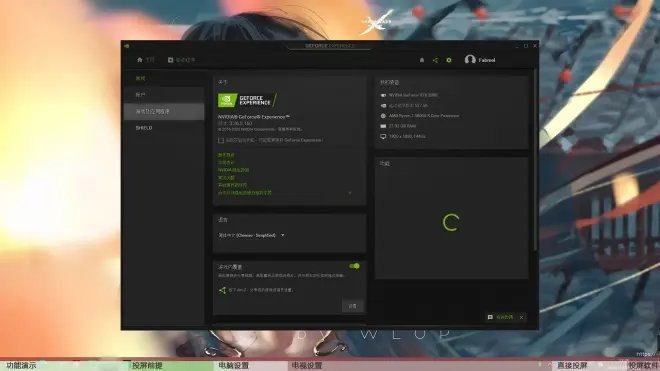Switch to the Drivers tab
The width and height of the screenshot is (660, 371).
point(181,60)
